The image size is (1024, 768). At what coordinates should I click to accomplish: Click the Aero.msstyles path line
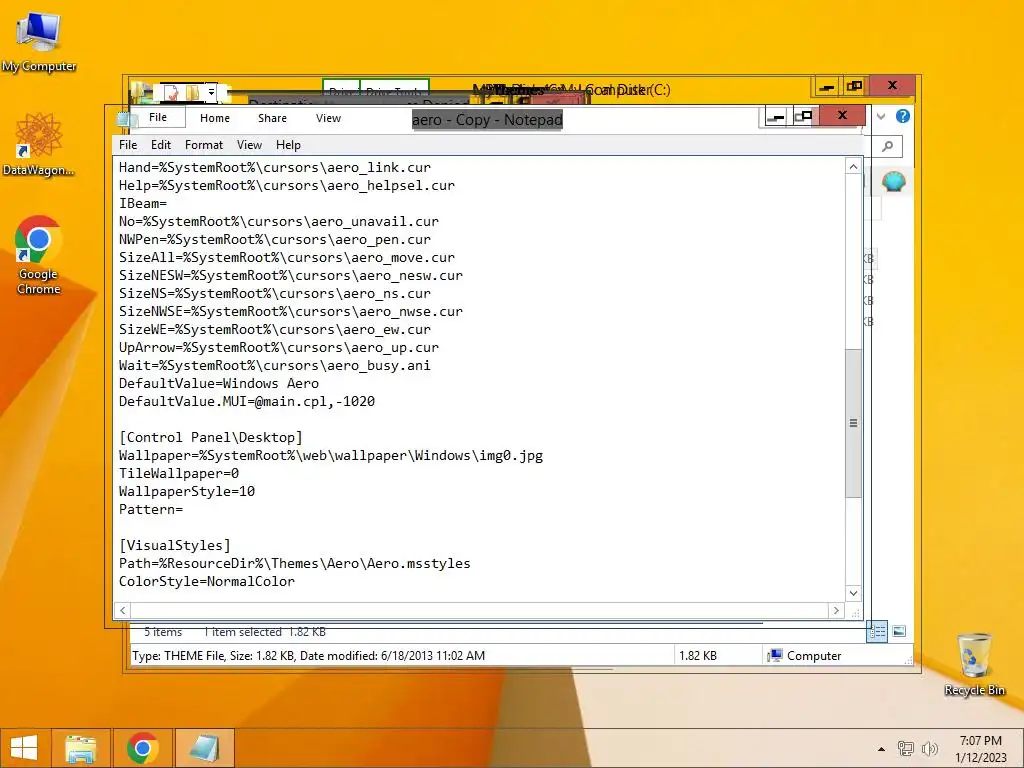click(295, 564)
